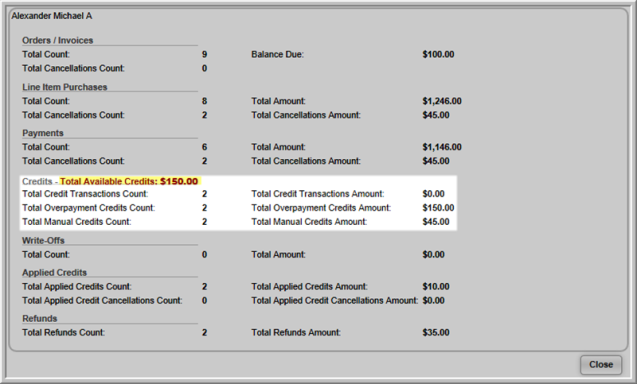Select Line Item Purchases Total Amount $1,246.00

coord(442,101)
